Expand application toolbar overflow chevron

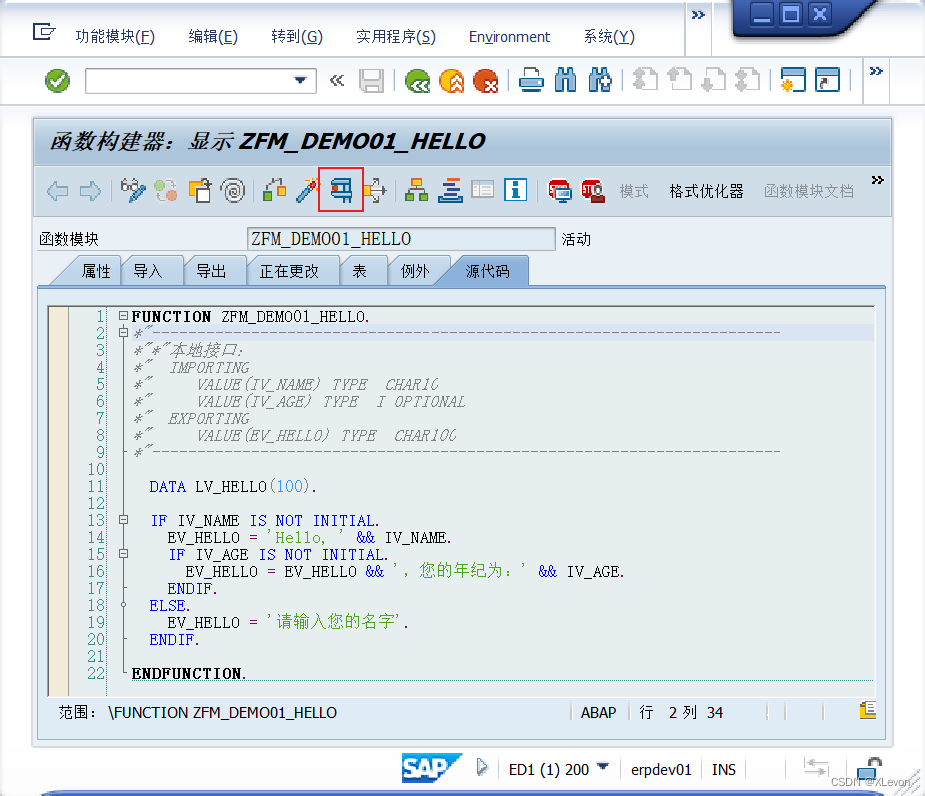[x=877, y=180]
